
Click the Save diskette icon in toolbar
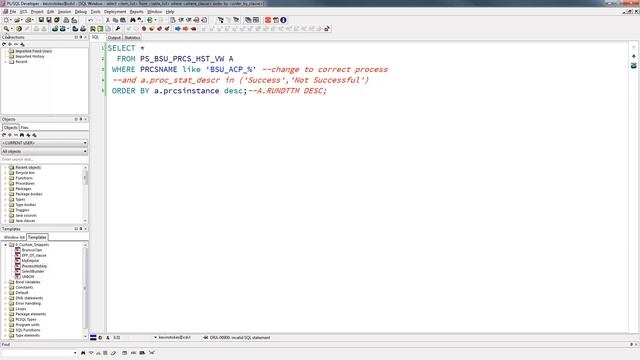41,20
